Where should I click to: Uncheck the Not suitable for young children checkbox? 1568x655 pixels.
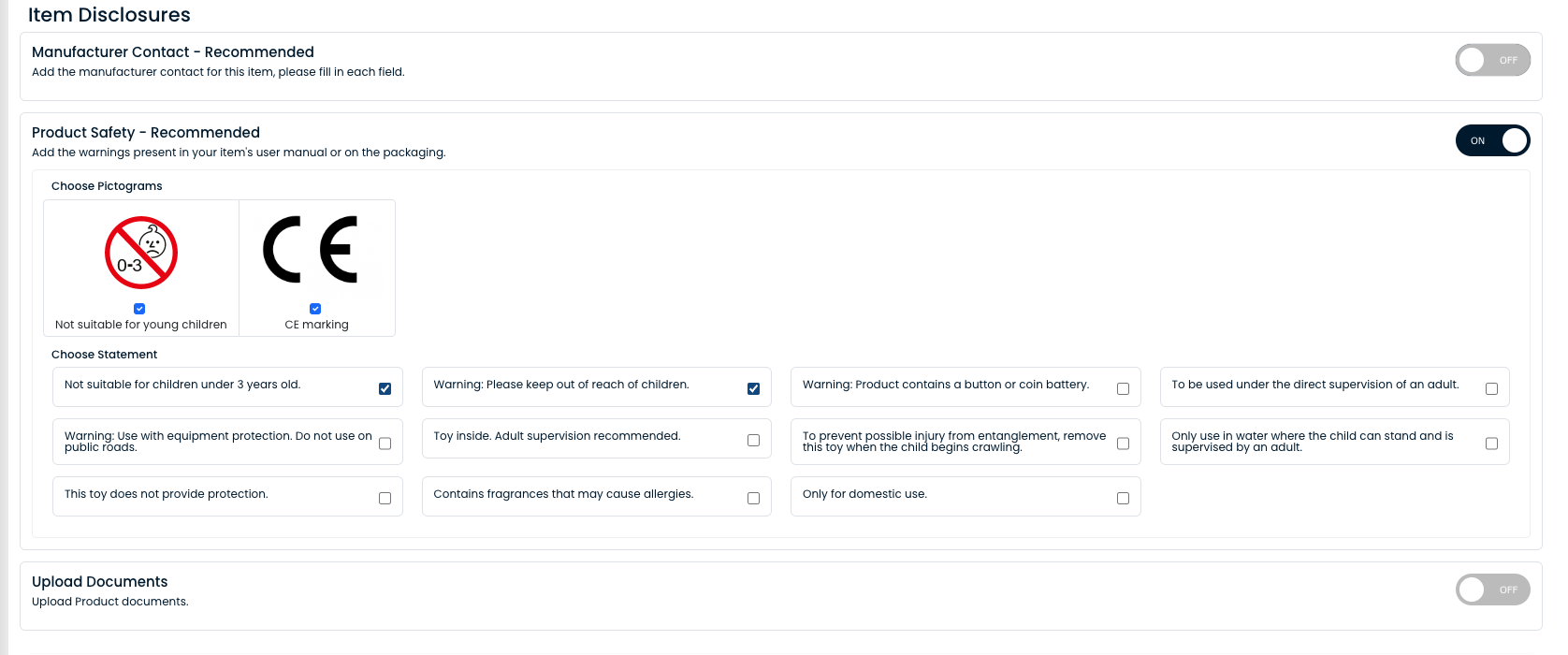pyautogui.click(x=139, y=309)
